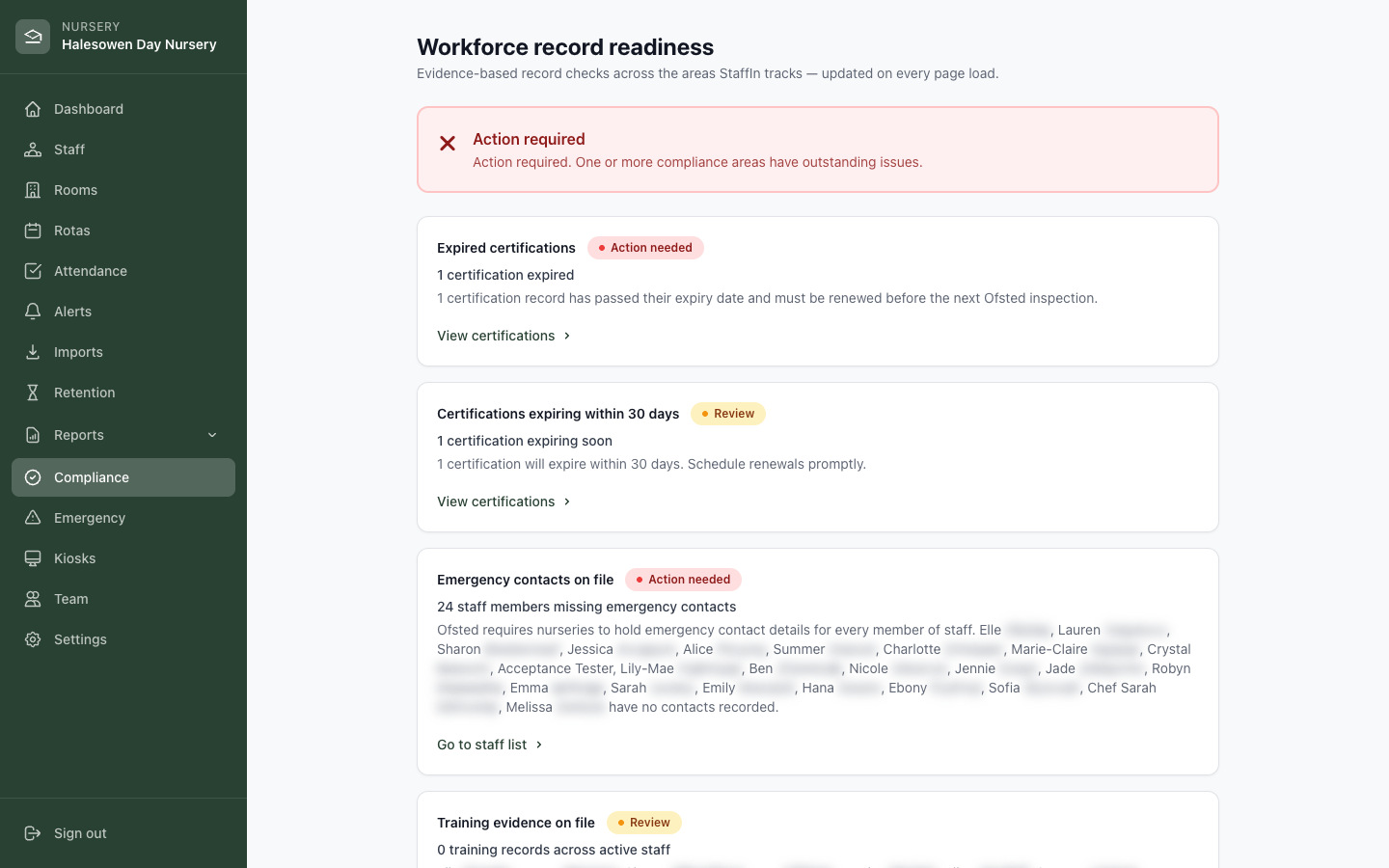Open the Kiosks page

click(123, 558)
